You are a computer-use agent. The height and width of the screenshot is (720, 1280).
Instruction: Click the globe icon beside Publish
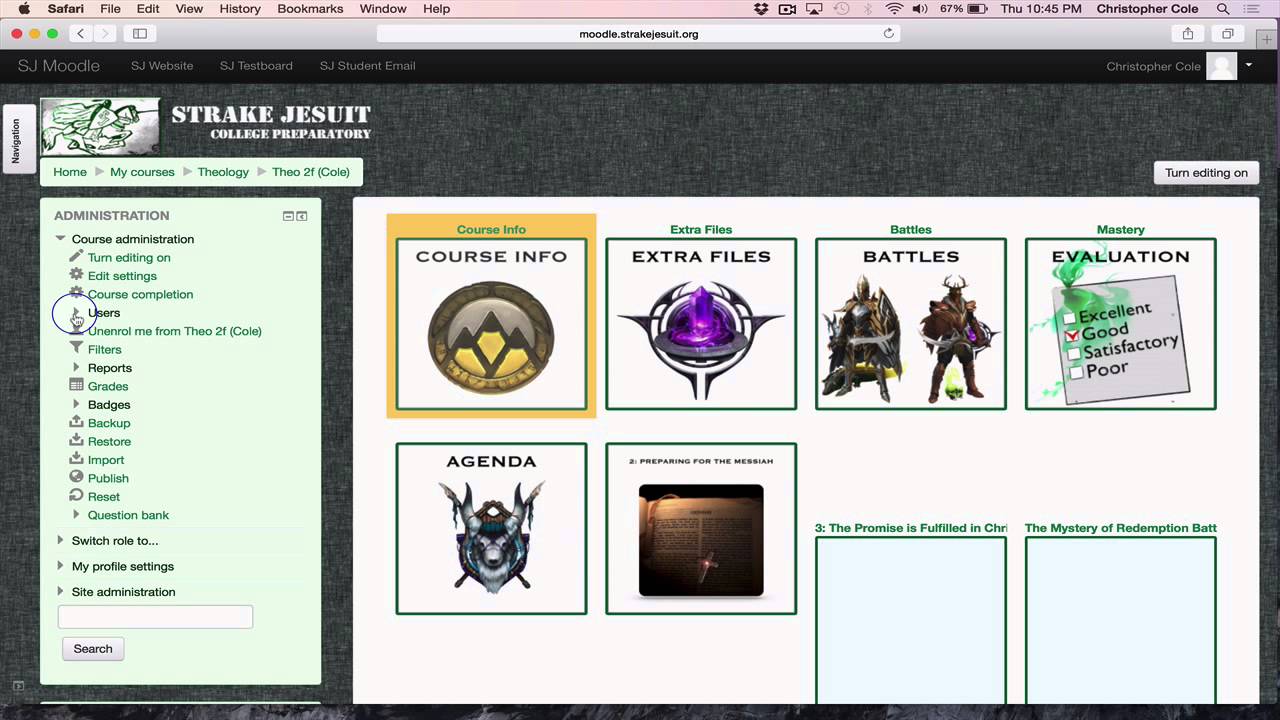[76, 477]
